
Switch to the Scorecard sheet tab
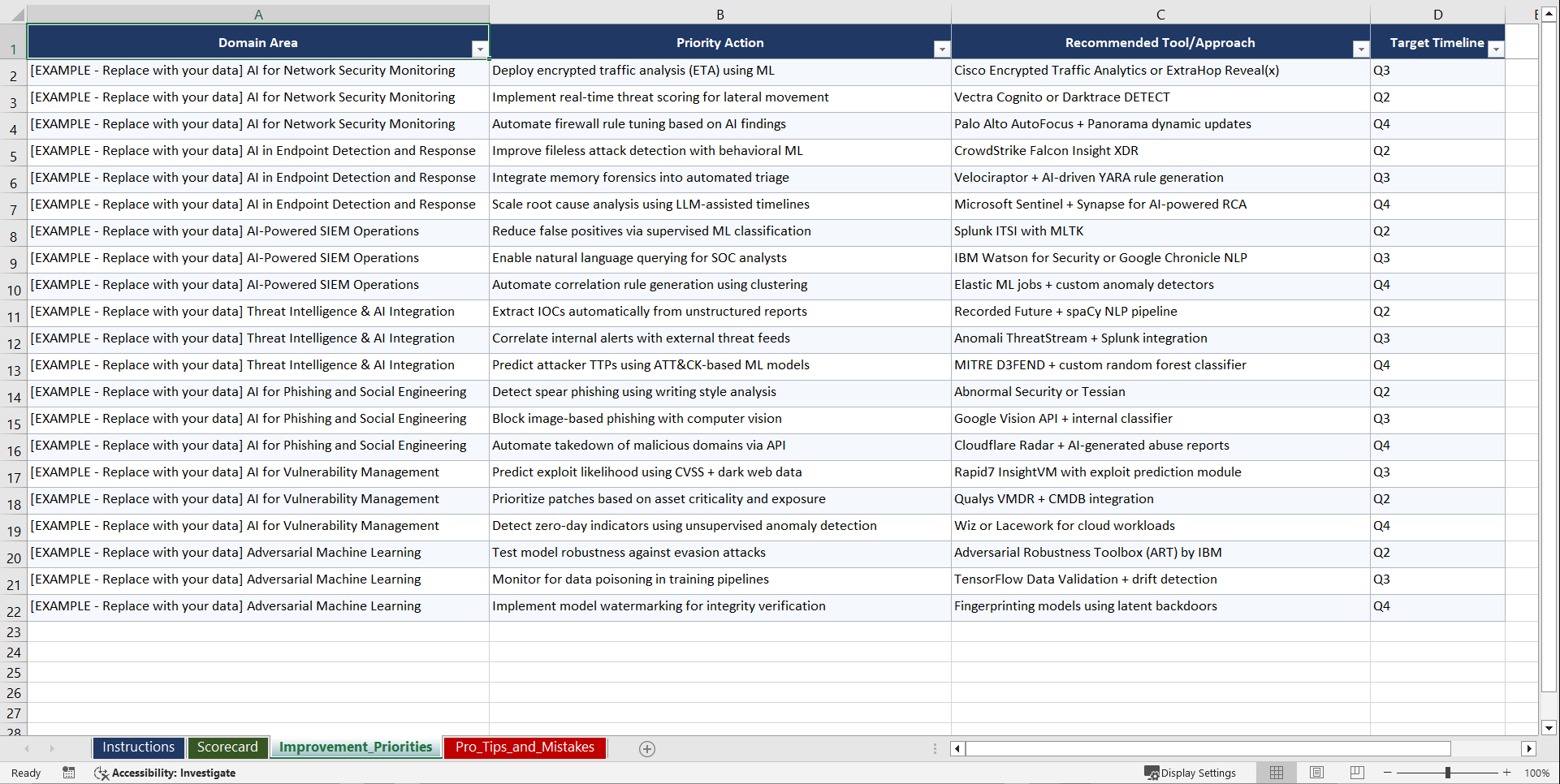coord(228,747)
